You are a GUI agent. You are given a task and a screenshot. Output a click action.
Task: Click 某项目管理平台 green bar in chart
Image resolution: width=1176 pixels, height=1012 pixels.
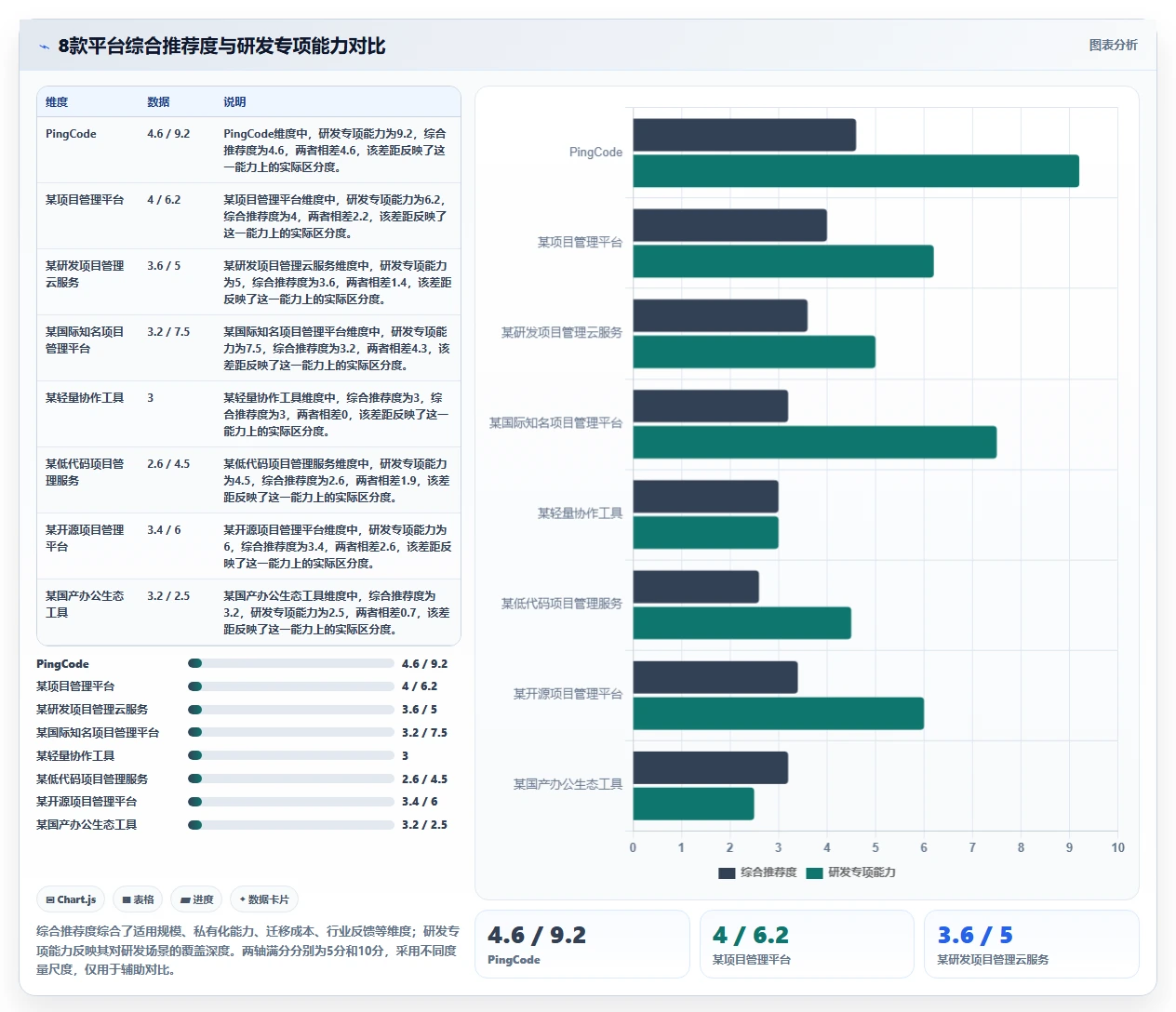pyautogui.click(x=783, y=261)
